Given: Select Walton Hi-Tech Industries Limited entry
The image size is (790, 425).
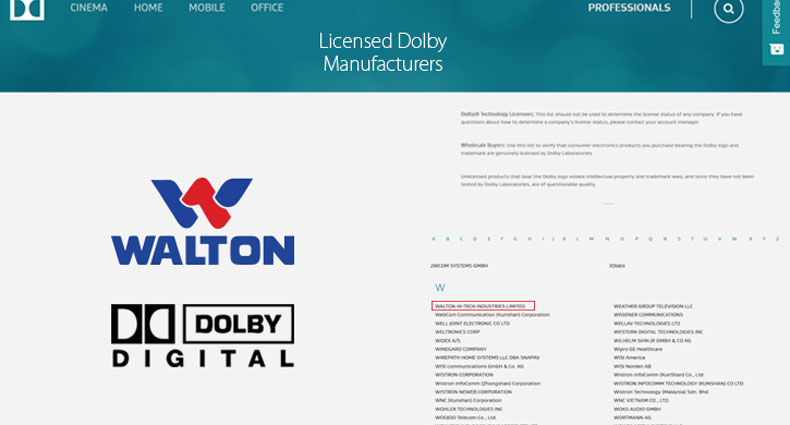Looking at the screenshot, I should (480, 306).
